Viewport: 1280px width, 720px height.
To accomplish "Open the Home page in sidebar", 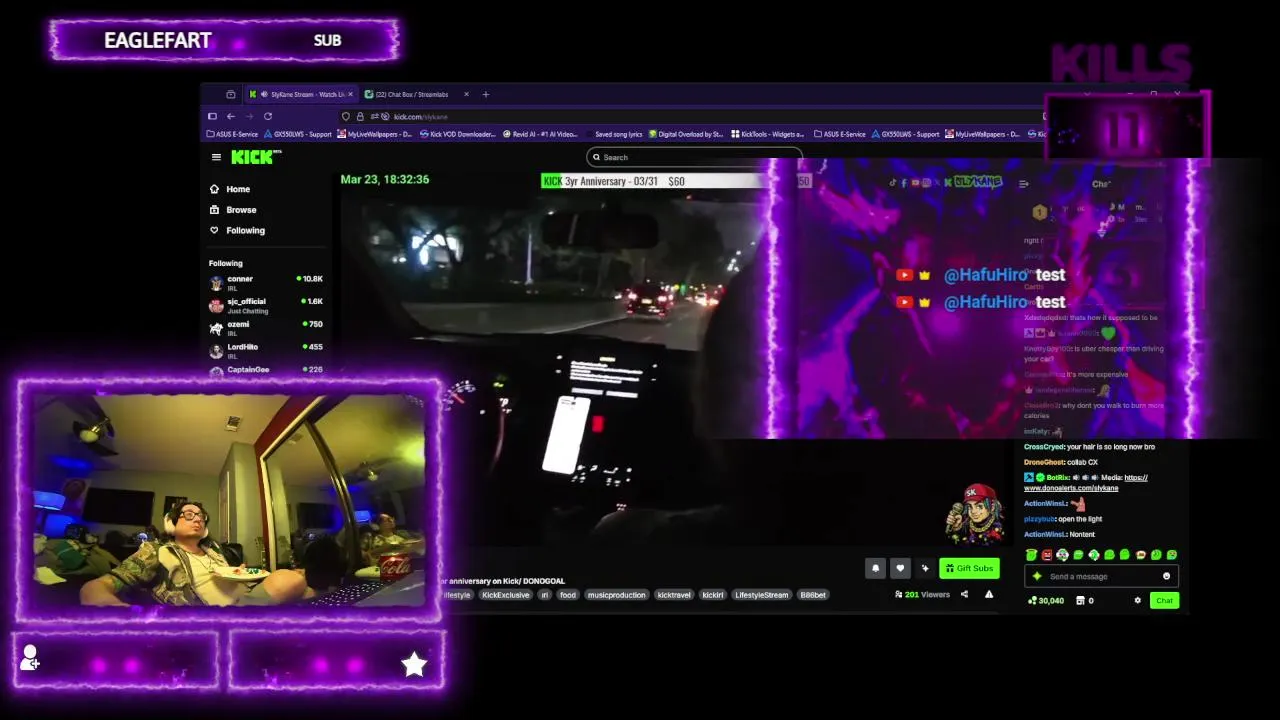I will coord(230,189).
